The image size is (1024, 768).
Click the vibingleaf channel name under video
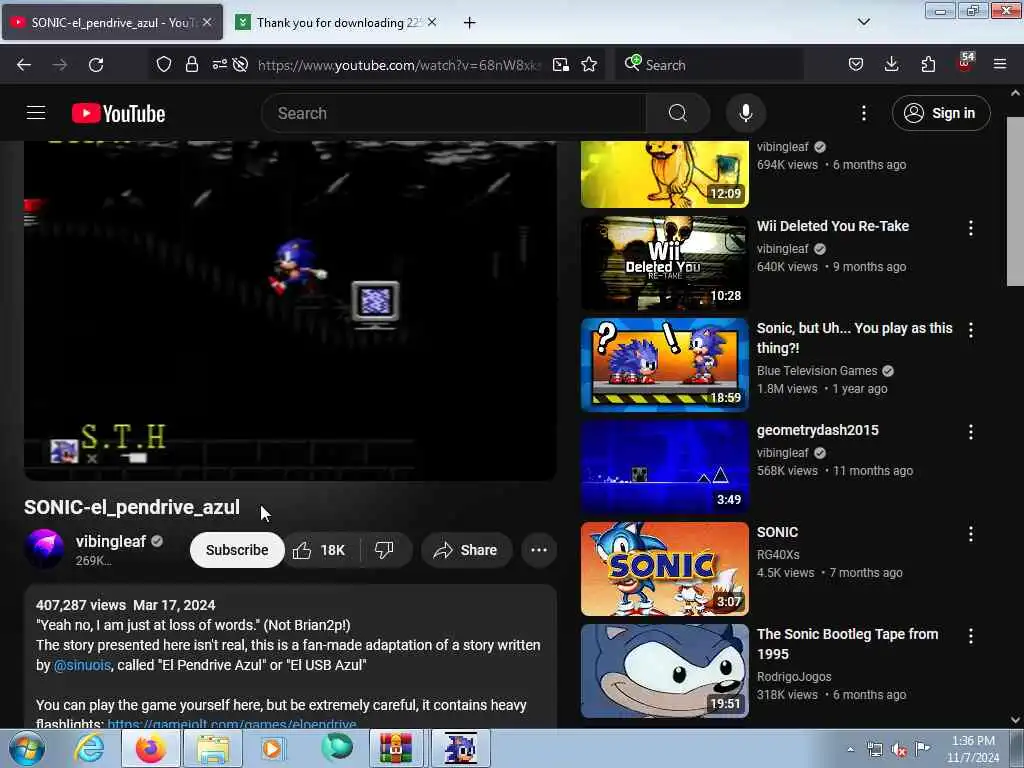[x=110, y=541]
